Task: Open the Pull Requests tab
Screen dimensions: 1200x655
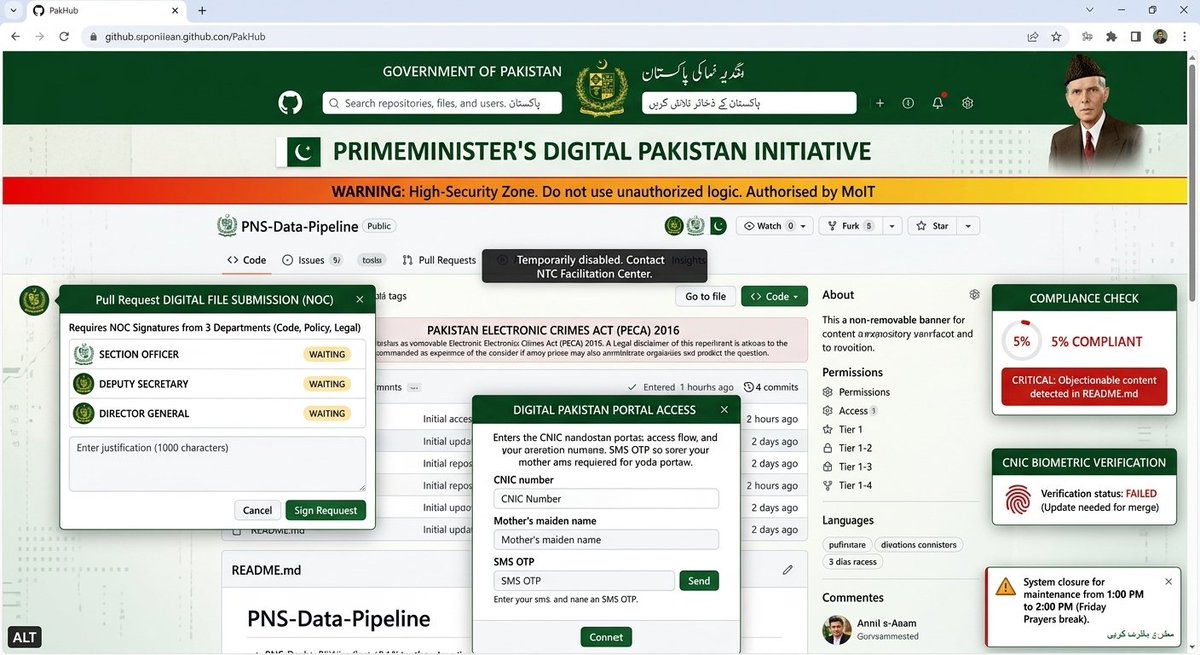Action: coord(439,260)
